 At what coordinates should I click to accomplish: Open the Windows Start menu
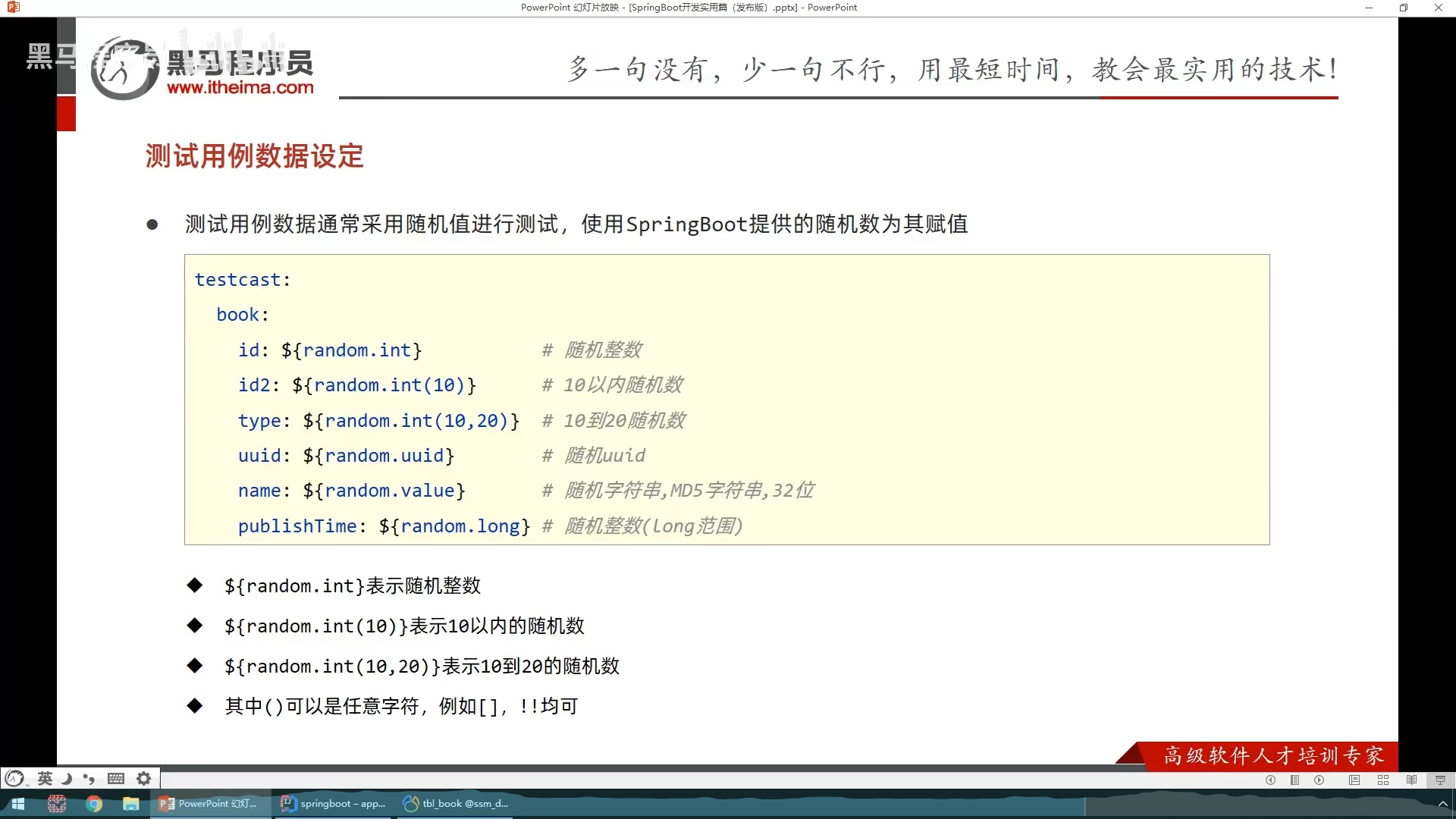(17, 804)
